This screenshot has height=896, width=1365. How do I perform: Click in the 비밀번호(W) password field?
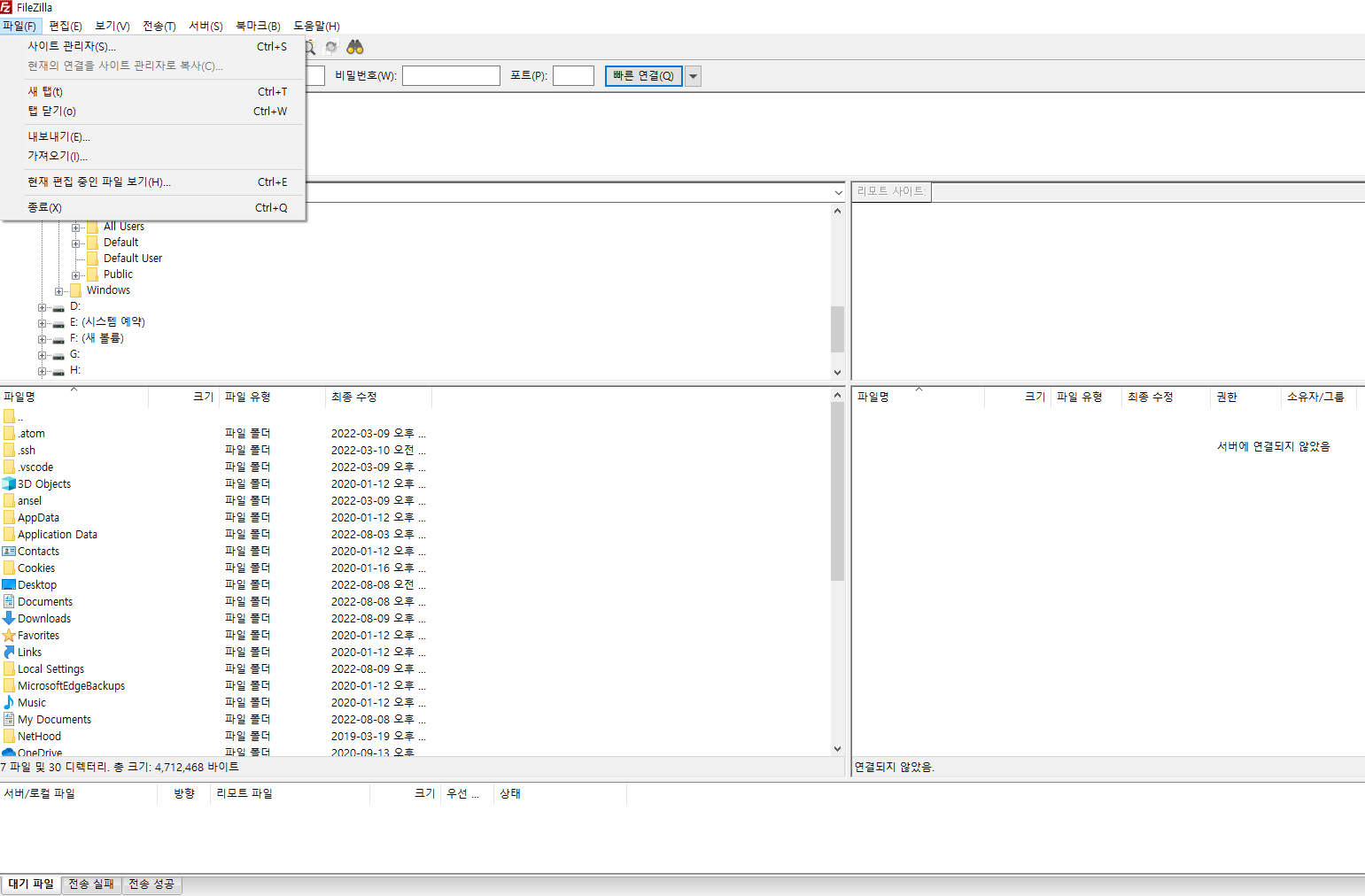click(x=451, y=76)
